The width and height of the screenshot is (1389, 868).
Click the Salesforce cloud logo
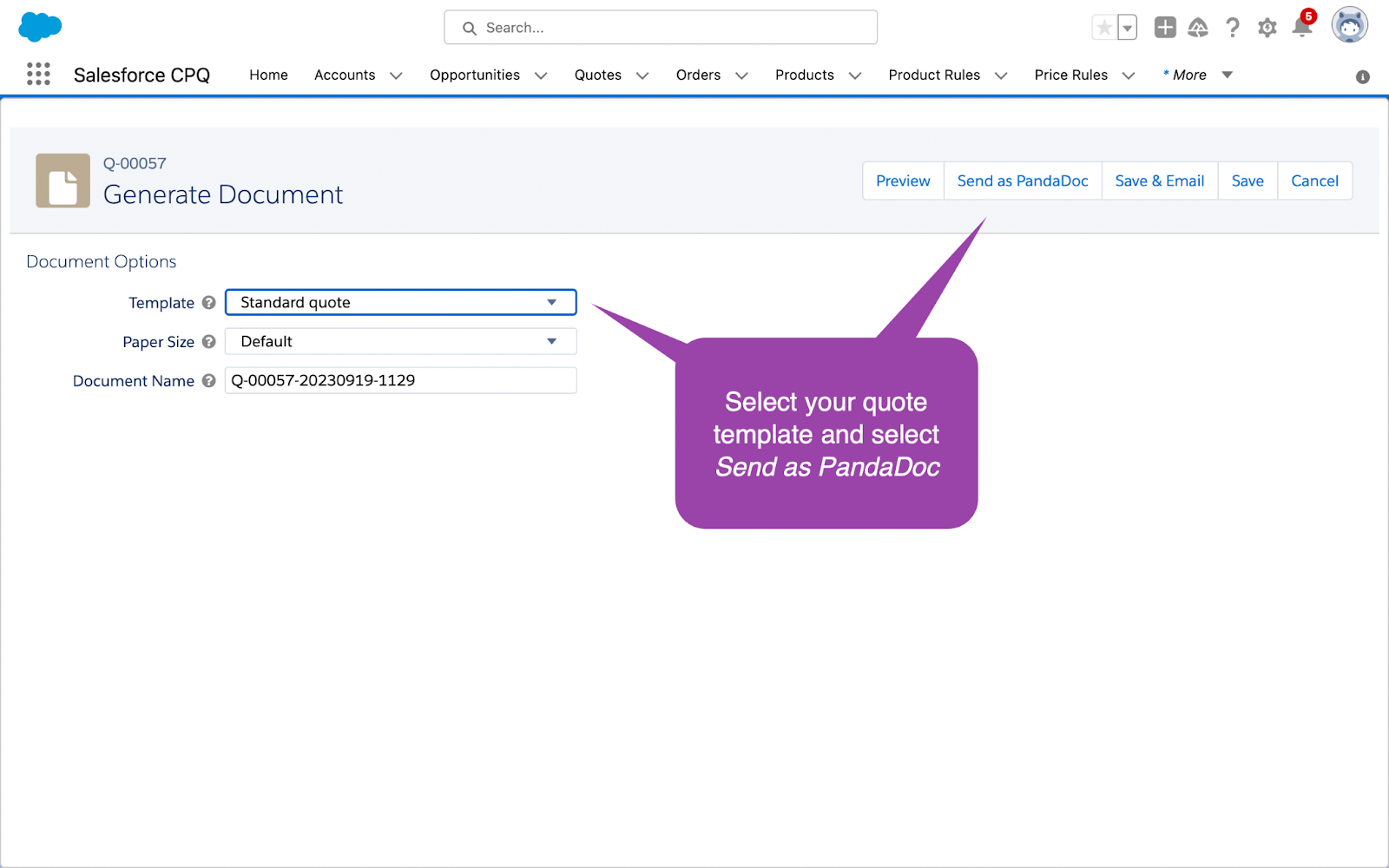(40, 27)
